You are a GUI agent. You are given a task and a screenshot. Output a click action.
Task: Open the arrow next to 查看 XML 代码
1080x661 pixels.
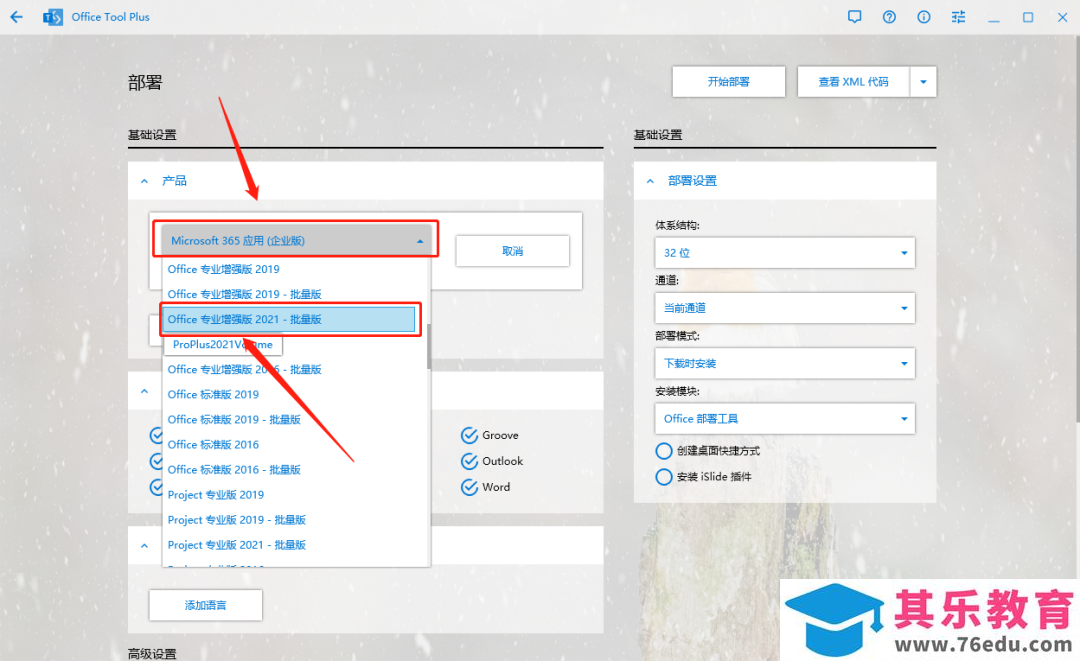923,82
